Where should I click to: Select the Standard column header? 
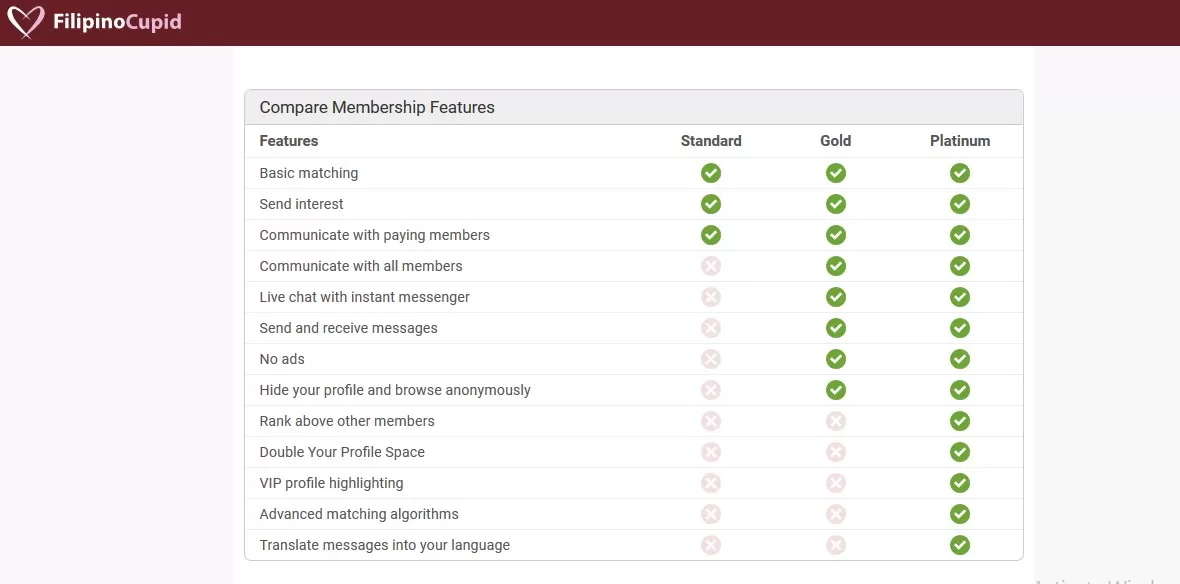coord(711,141)
